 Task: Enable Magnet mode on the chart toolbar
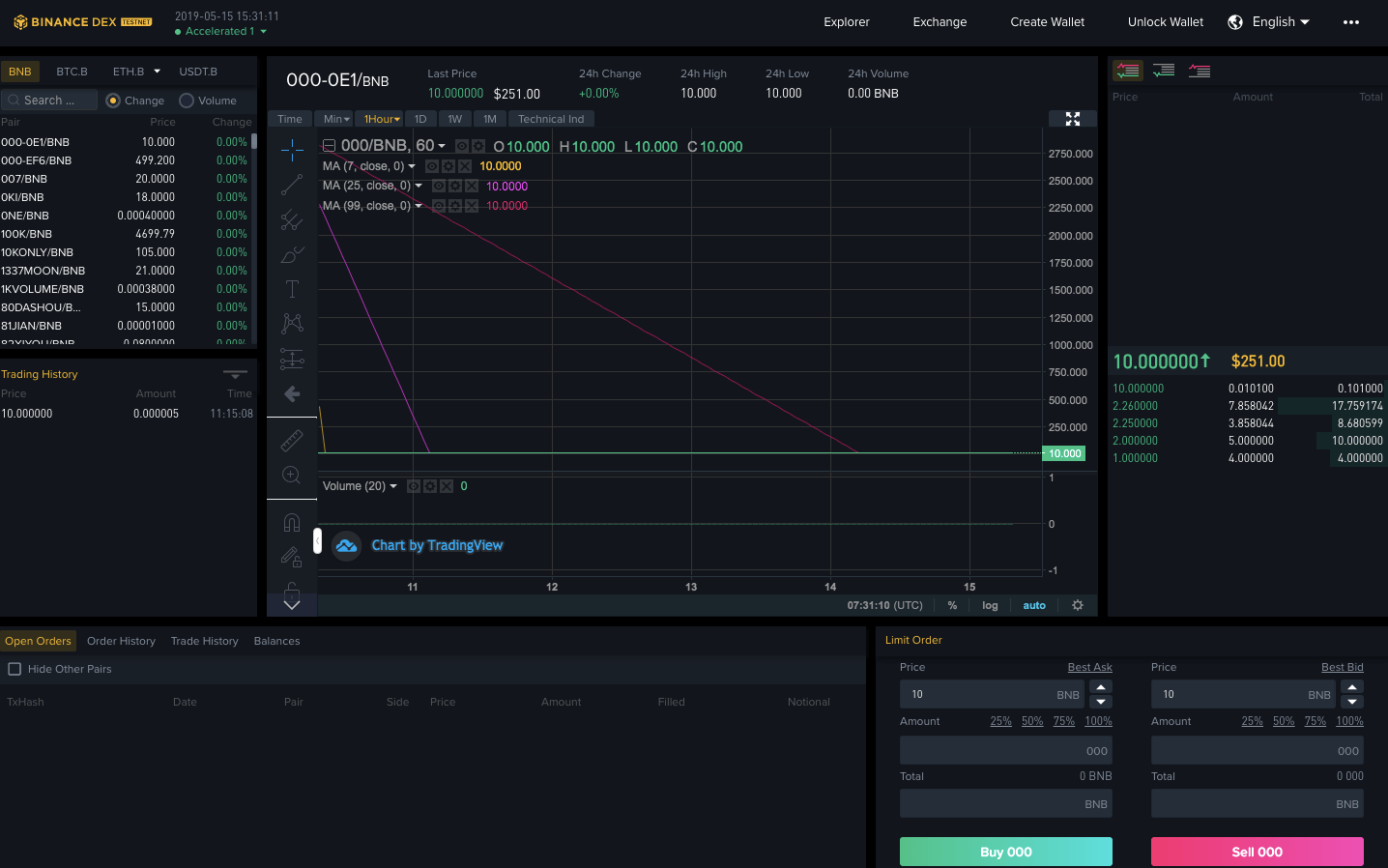[x=292, y=522]
